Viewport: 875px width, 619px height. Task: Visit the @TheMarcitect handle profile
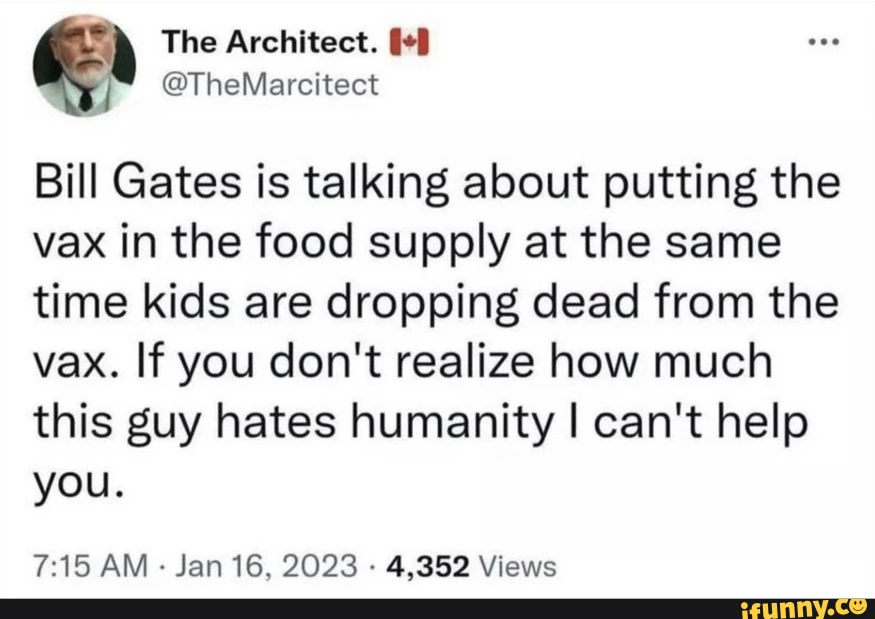tap(270, 85)
